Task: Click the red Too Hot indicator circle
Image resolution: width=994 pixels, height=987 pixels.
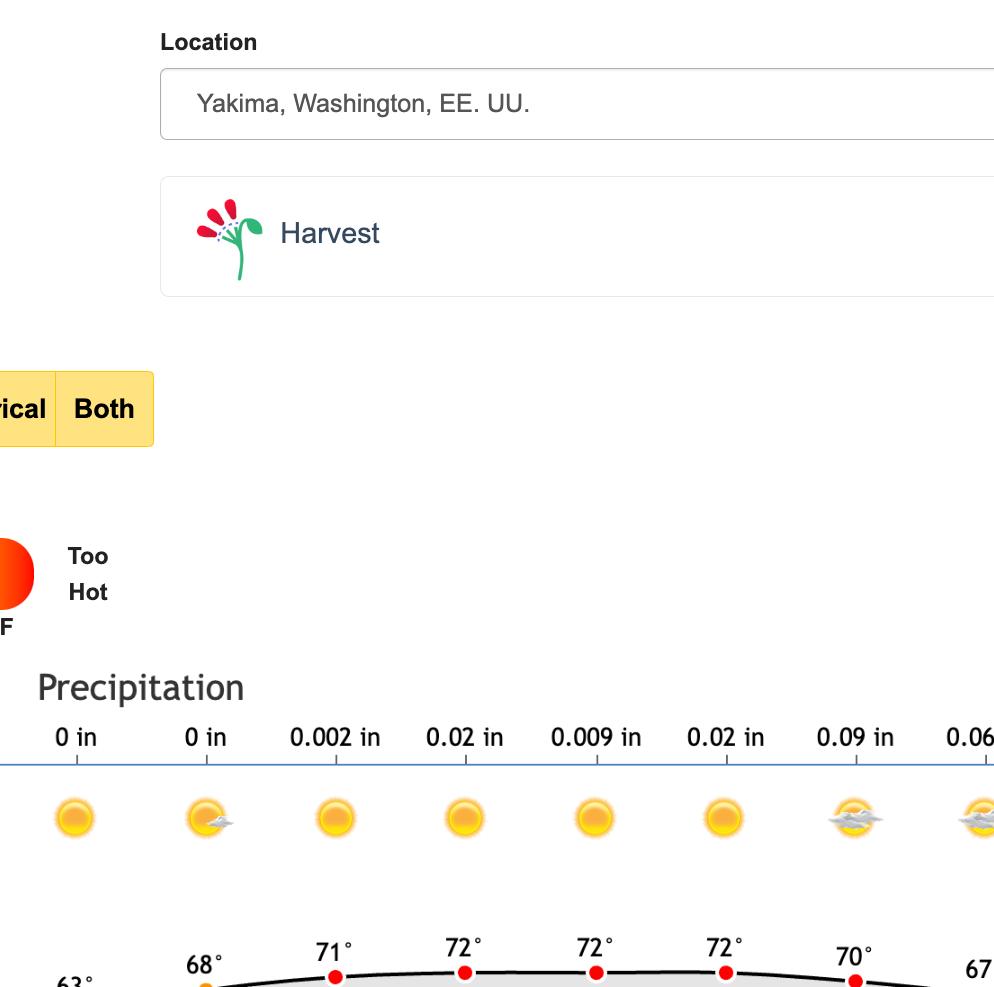Action: pos(14,574)
